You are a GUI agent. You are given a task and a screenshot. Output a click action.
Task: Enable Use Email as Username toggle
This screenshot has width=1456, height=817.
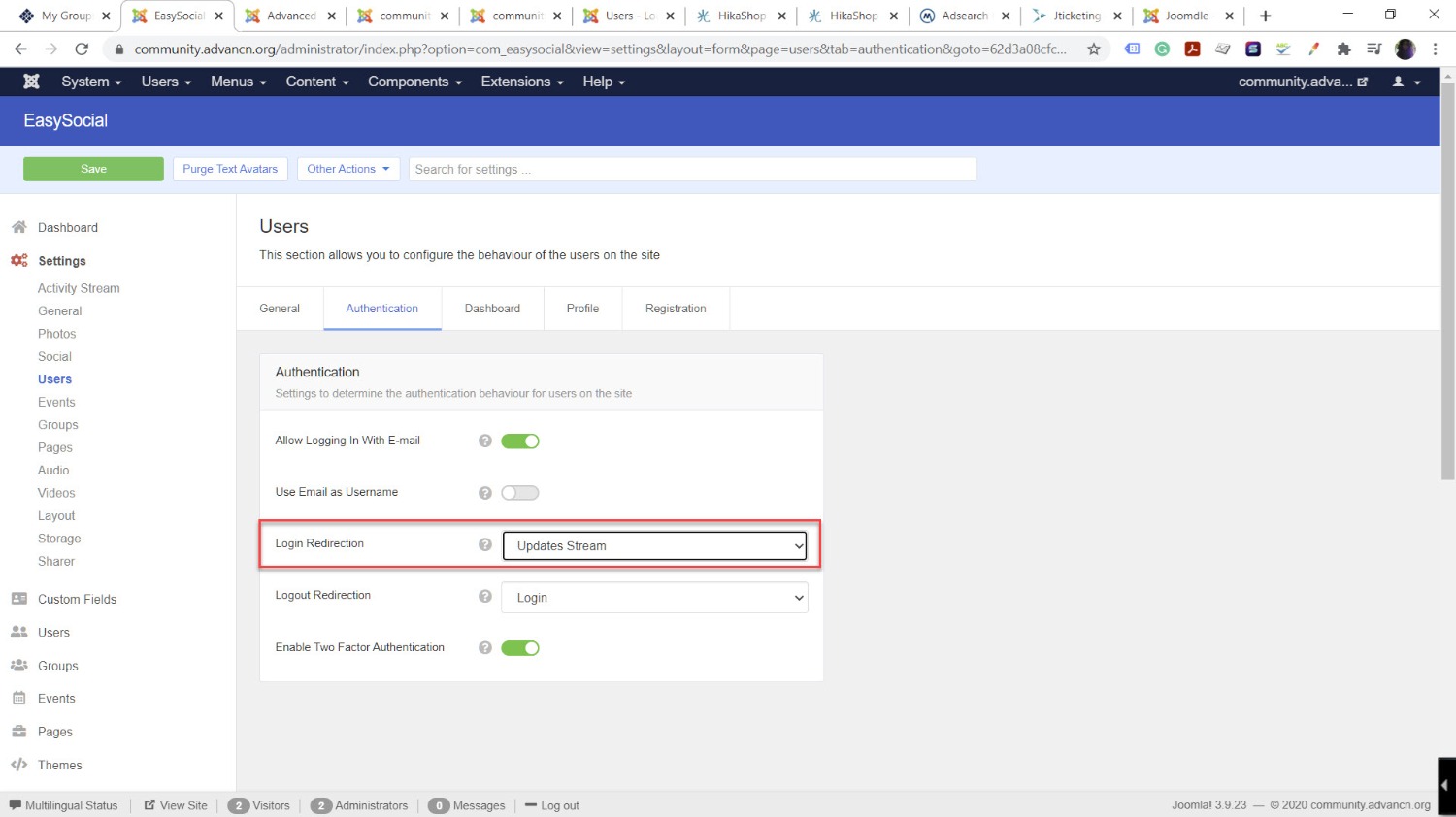tap(519, 493)
